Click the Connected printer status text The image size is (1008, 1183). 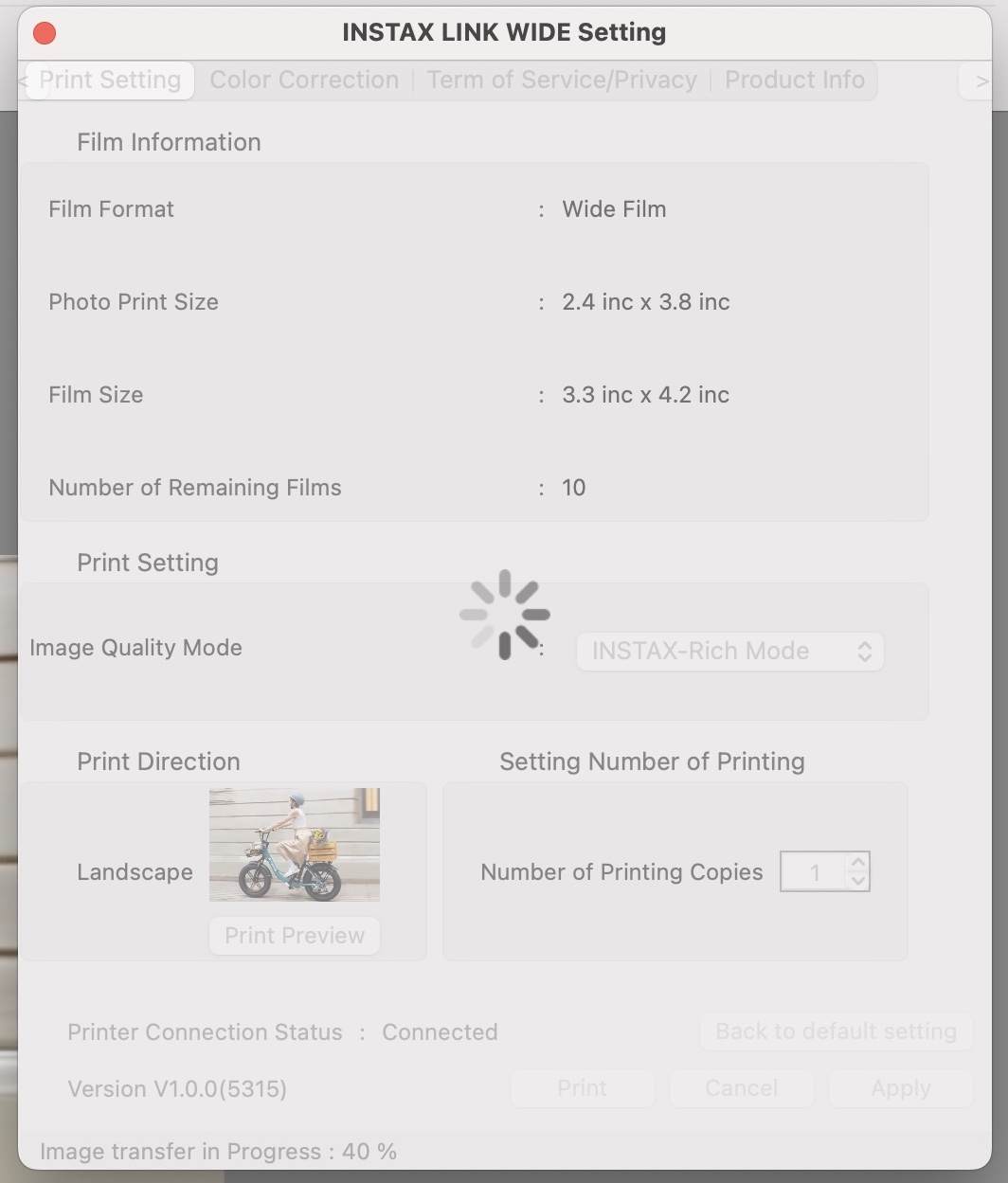(x=440, y=1032)
